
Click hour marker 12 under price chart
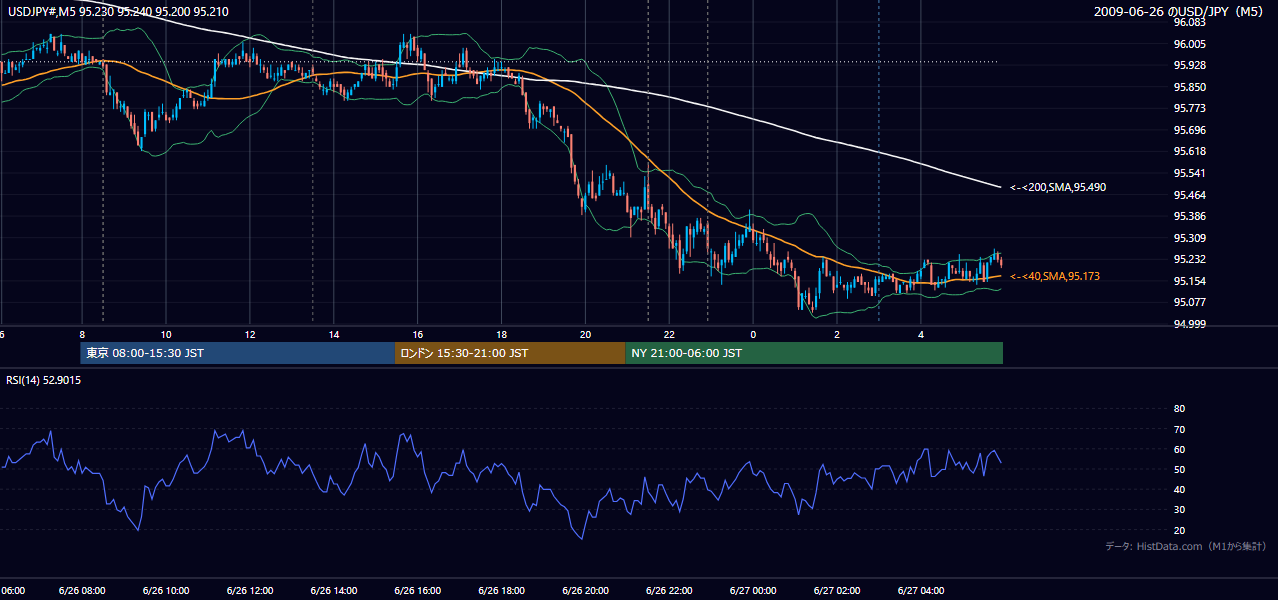[249, 334]
